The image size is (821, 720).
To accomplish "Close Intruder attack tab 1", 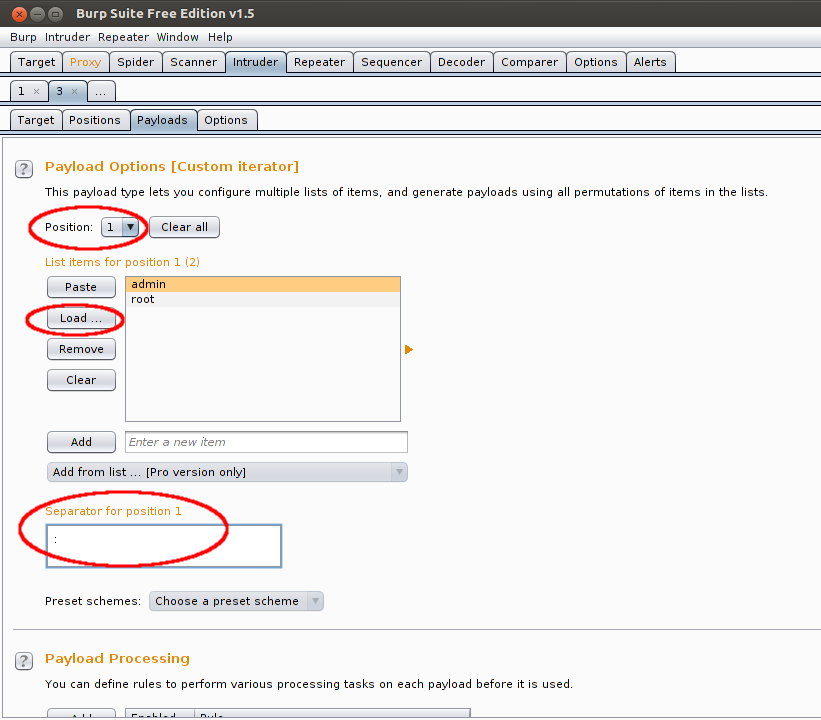I will pyautogui.click(x=37, y=92).
